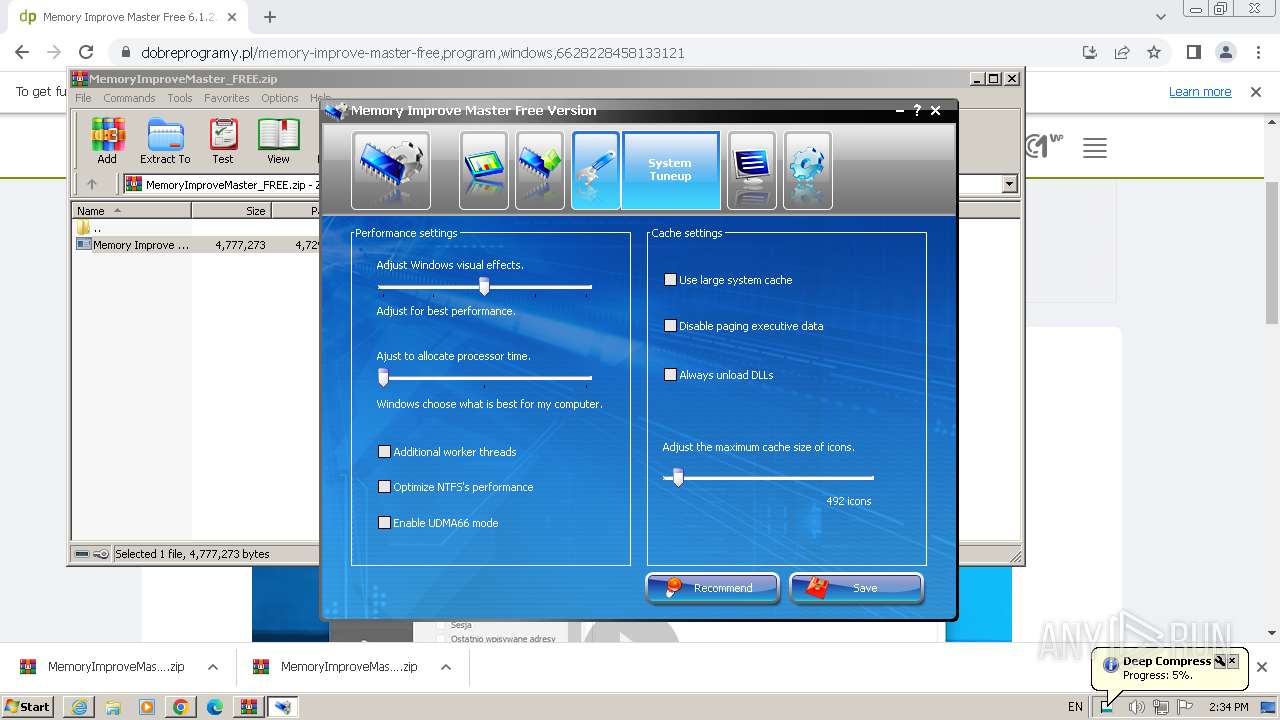The height and width of the screenshot is (720, 1280).
Task: Click the help question mark in Memory Improve Master
Action: [x=917, y=111]
